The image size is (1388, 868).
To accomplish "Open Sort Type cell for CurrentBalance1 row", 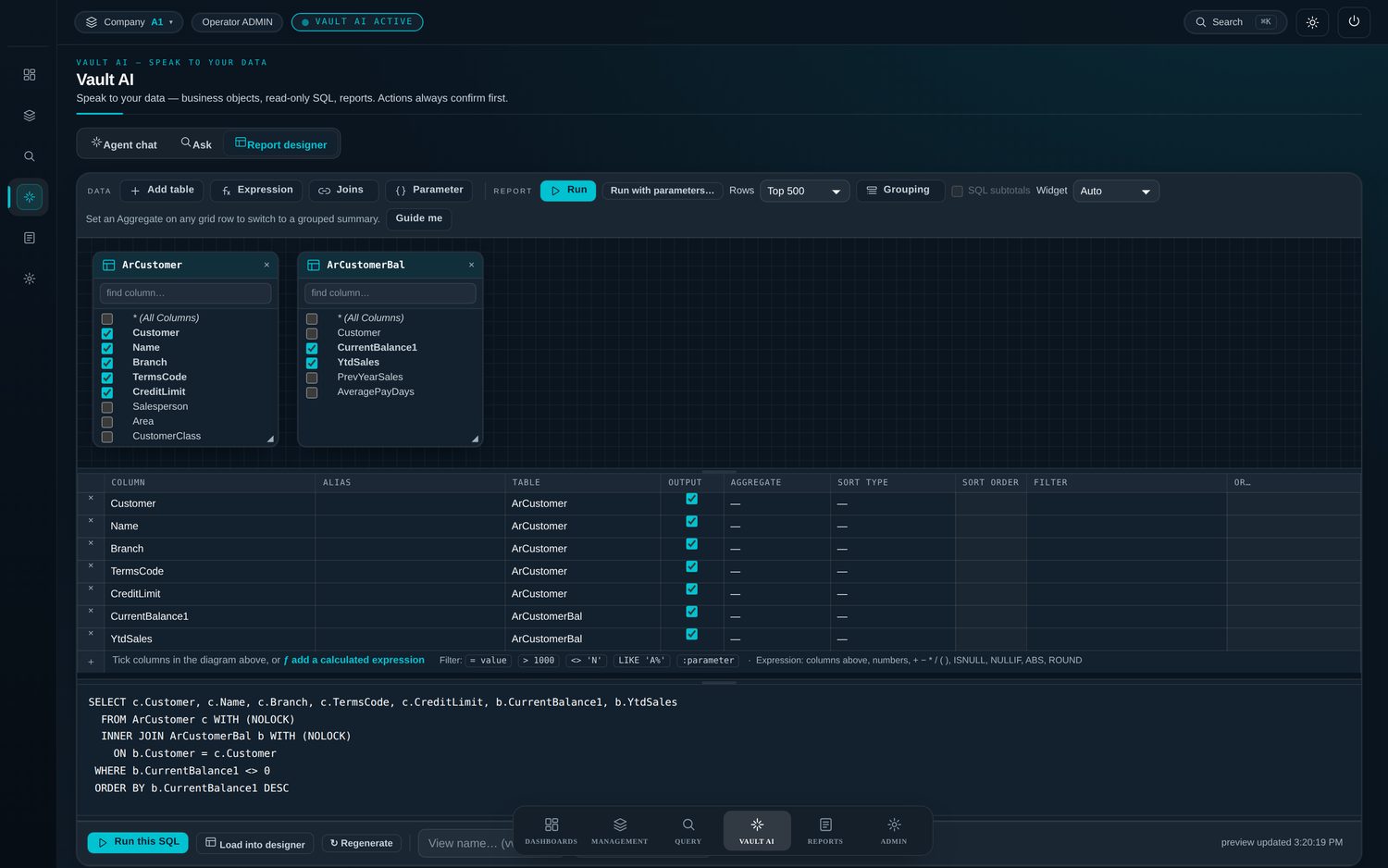I will pos(892,616).
